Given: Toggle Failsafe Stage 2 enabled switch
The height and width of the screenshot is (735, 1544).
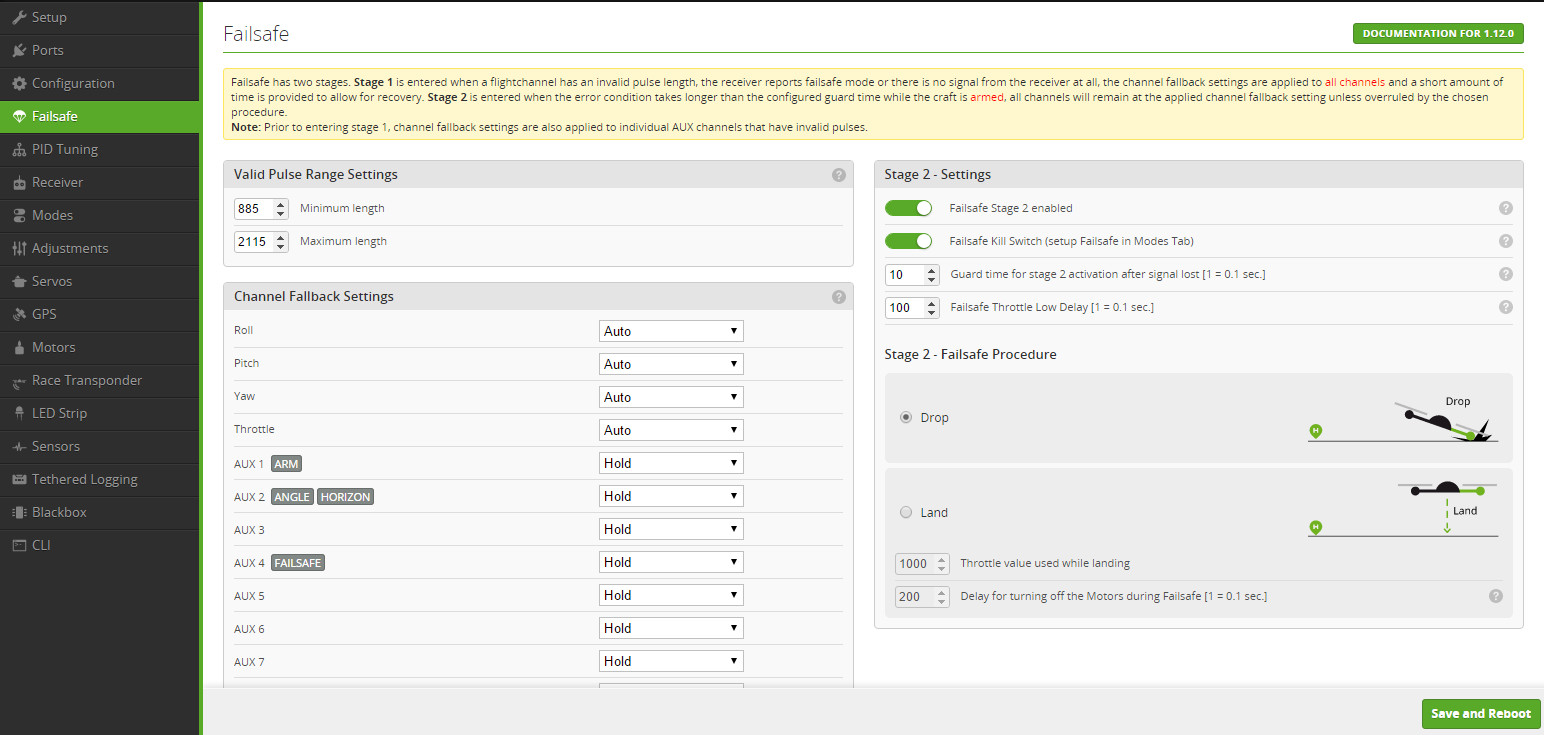Looking at the screenshot, I should point(908,208).
